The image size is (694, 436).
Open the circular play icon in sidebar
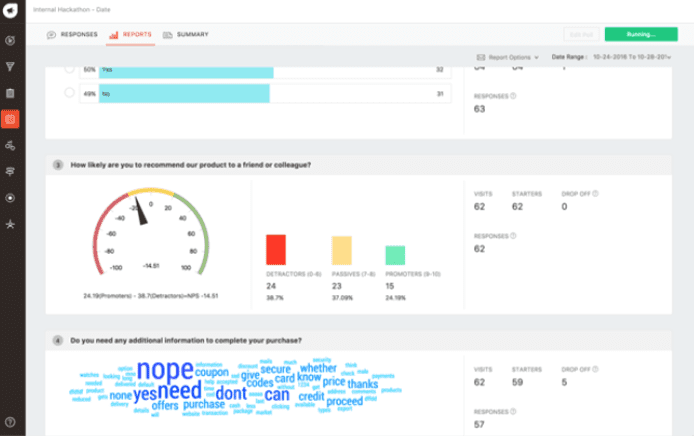coord(10,41)
